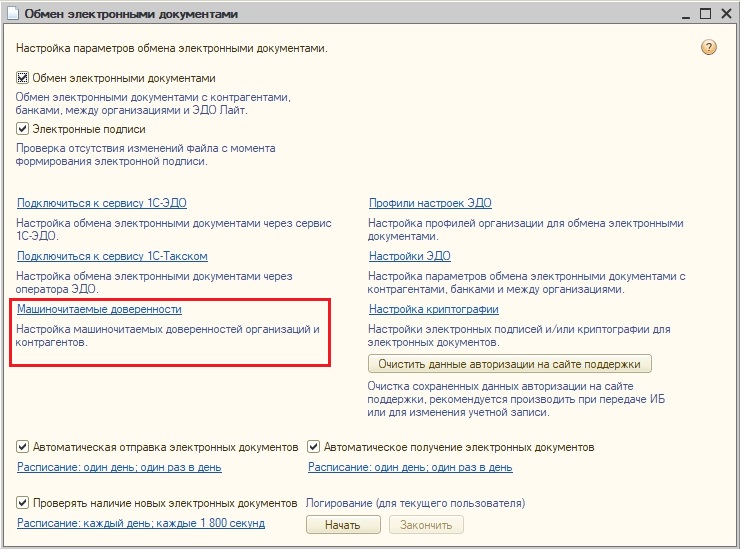
Task: Open Подключиться к сервису 1С-ЭДО link
Action: pos(102,203)
